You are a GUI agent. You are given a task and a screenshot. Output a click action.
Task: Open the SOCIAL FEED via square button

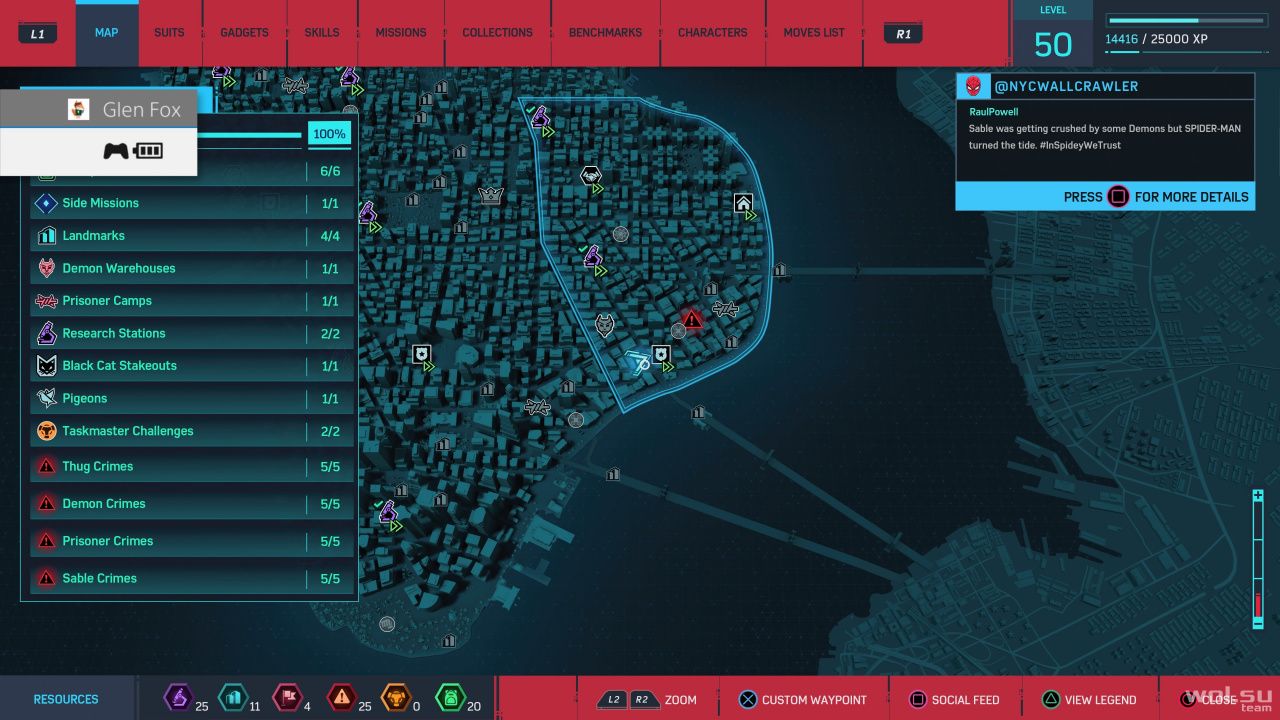tap(917, 700)
